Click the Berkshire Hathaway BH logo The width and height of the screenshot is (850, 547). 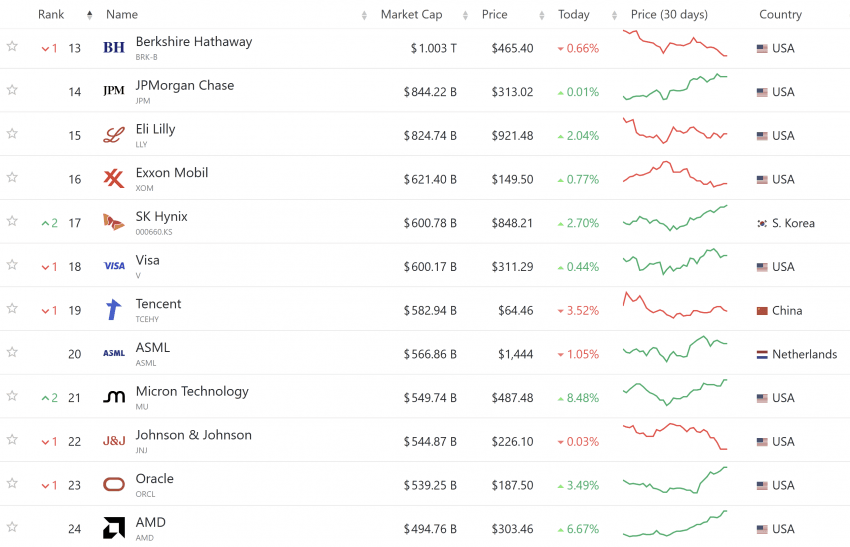click(x=114, y=48)
